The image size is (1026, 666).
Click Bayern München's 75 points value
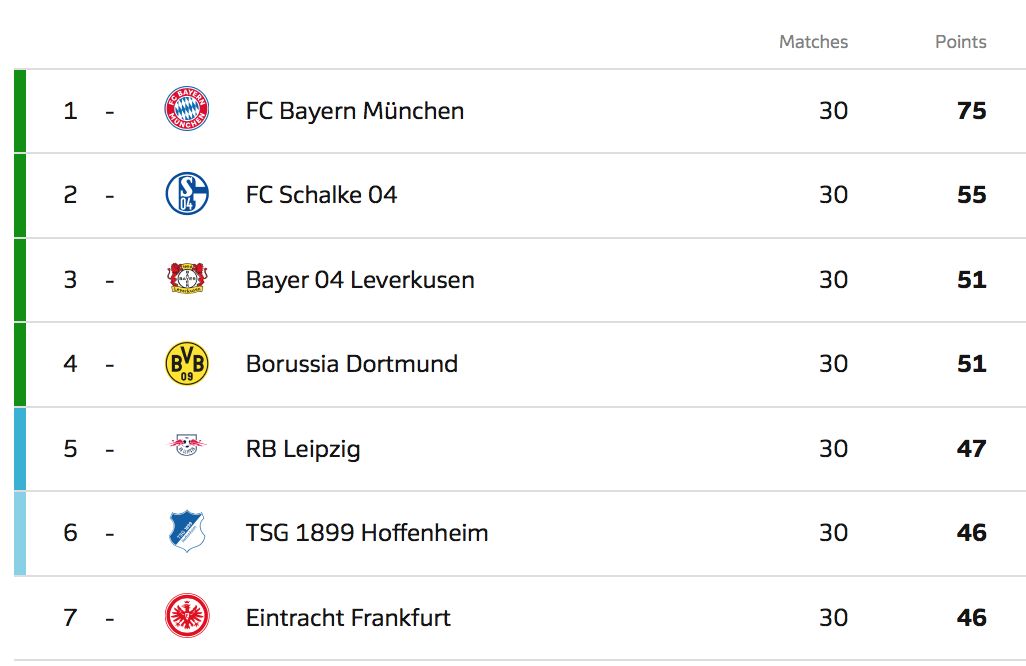click(971, 110)
